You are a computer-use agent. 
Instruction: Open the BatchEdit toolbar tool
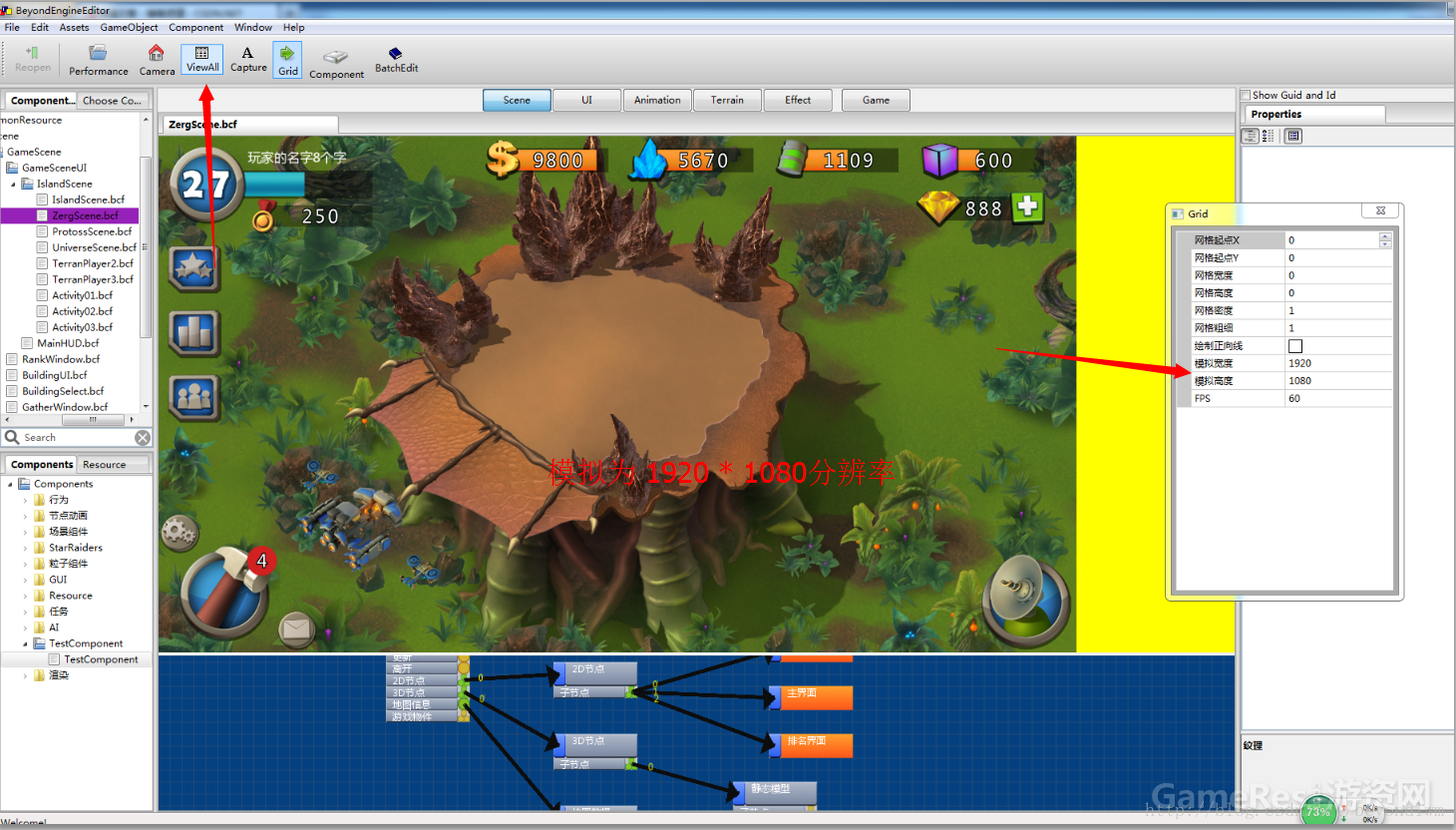(396, 60)
